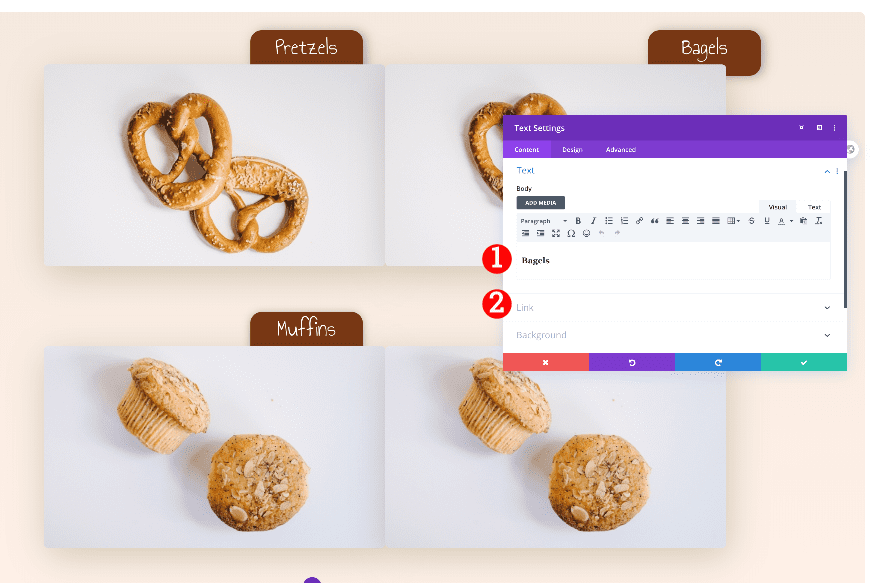The image size is (880, 583).
Task: Expand the Background section
Action: (673, 335)
